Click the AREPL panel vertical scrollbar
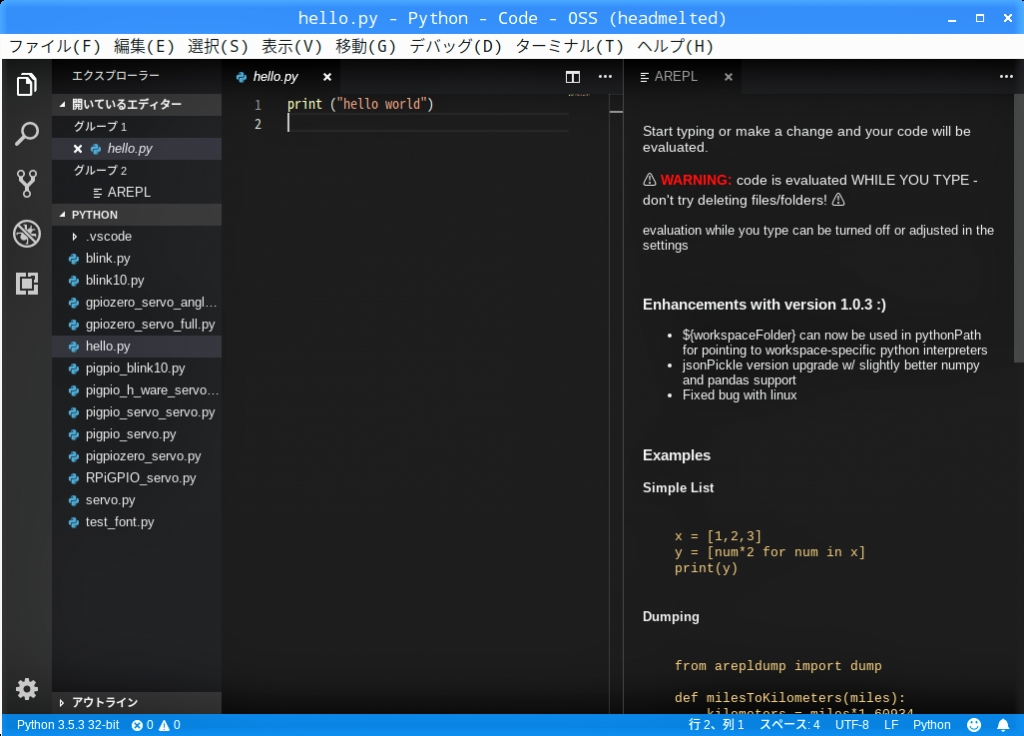This screenshot has width=1024, height=736. click(1018, 228)
